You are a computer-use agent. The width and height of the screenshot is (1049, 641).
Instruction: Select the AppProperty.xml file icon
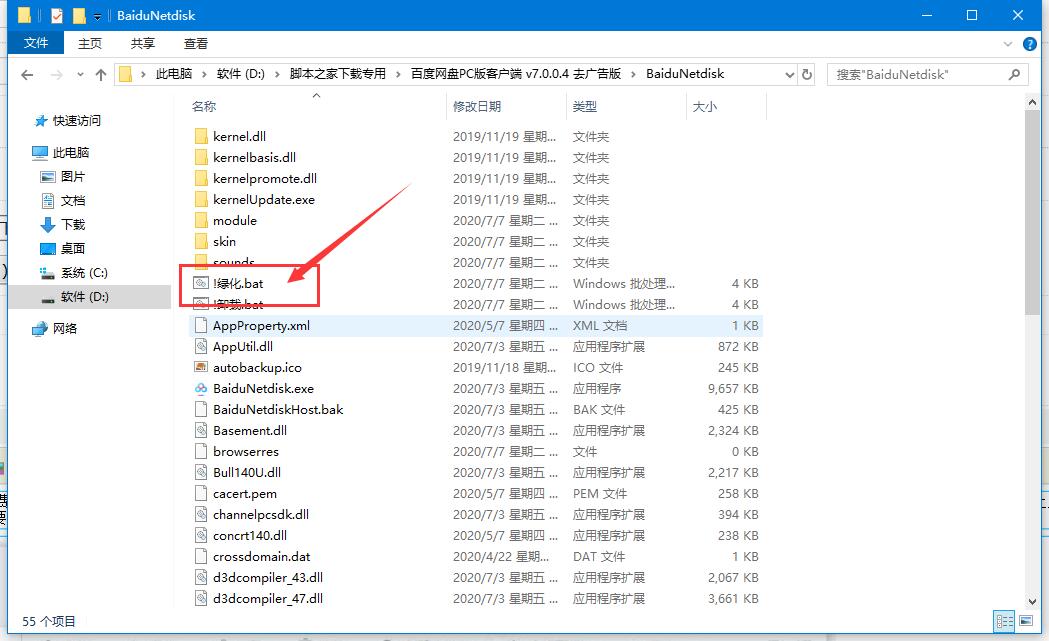(x=201, y=325)
